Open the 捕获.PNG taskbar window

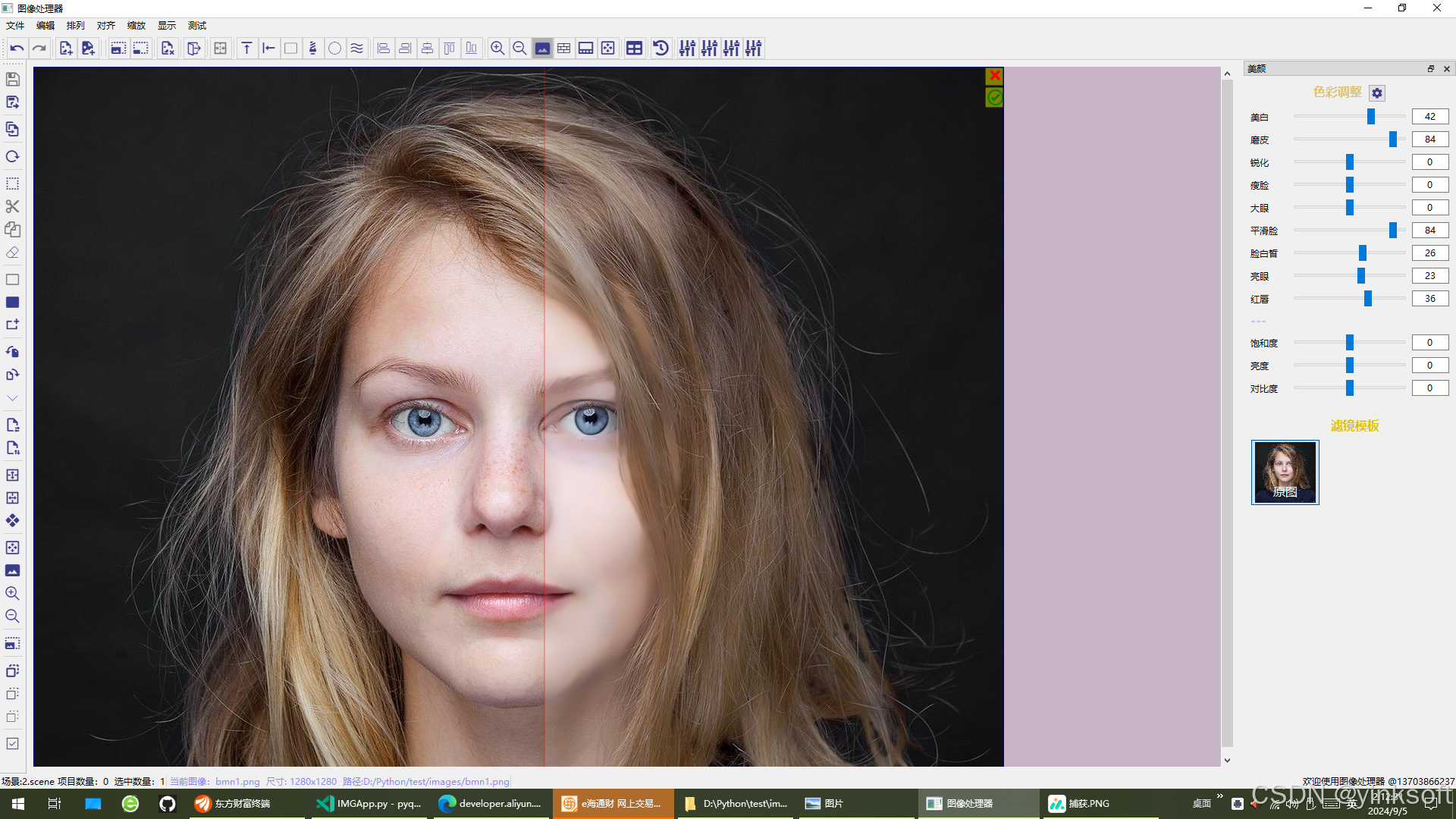coord(1080,803)
